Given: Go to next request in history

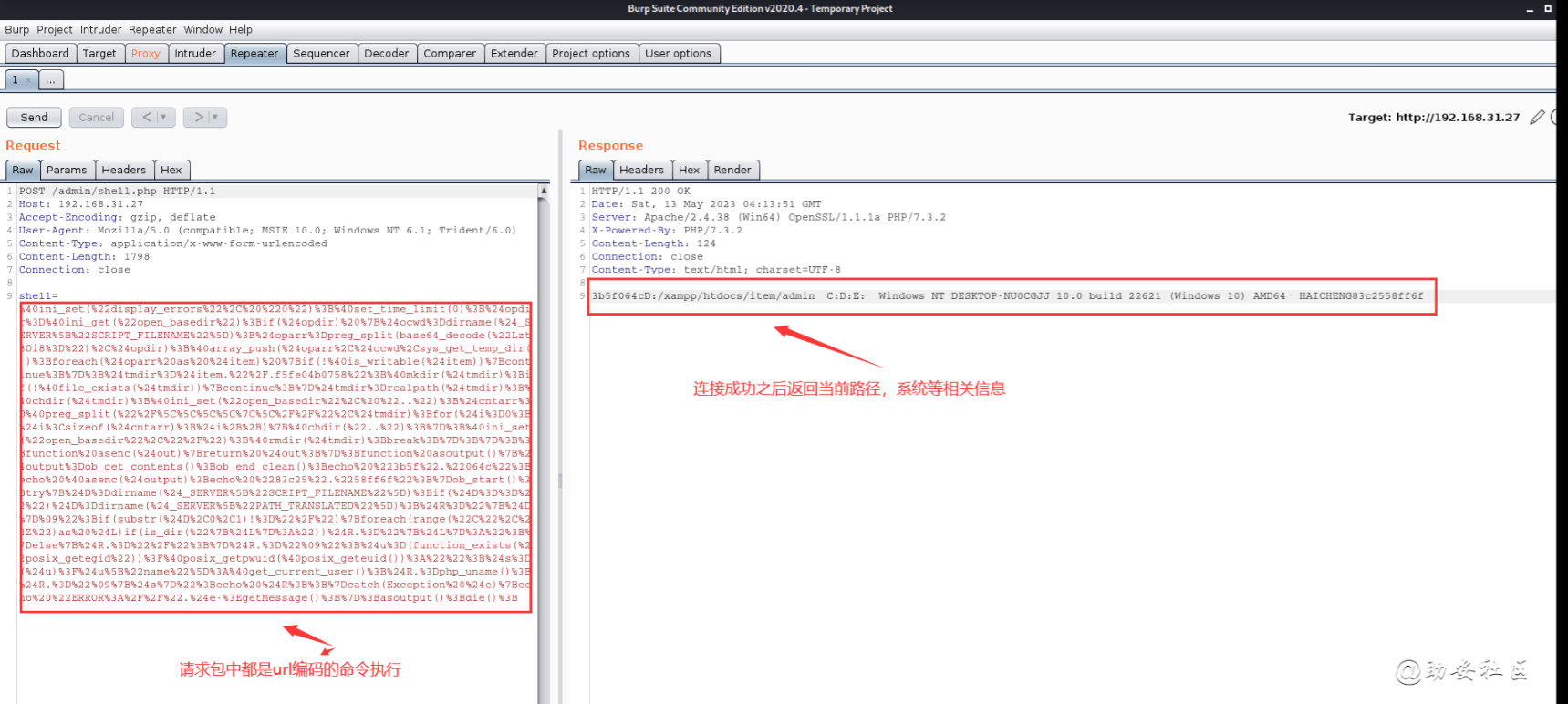Looking at the screenshot, I should pyautogui.click(x=198, y=117).
